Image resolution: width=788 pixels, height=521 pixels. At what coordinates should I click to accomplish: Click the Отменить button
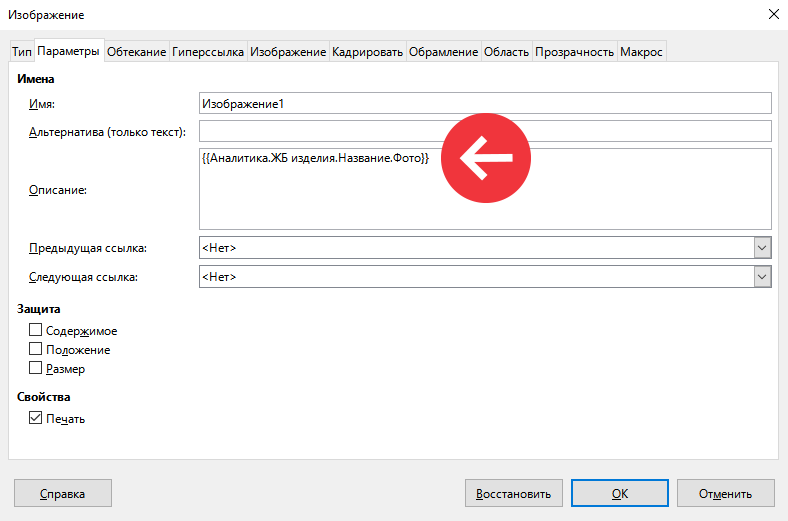[x=725, y=493]
